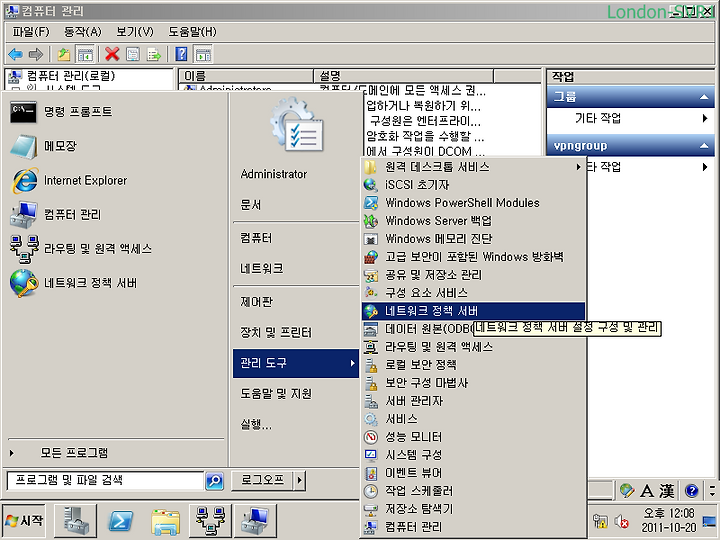Open 네트워크 정책 서버 in pinned list
Viewport: 720px width, 540px height.
click(115, 283)
